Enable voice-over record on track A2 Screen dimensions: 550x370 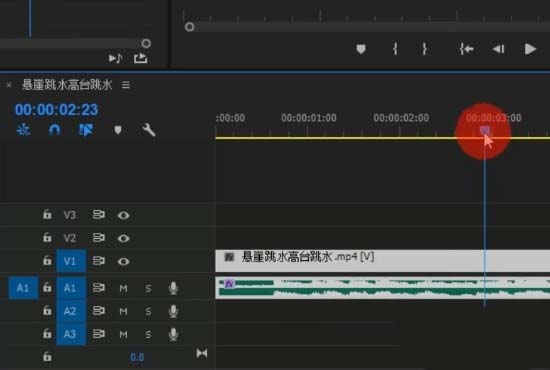point(173,311)
